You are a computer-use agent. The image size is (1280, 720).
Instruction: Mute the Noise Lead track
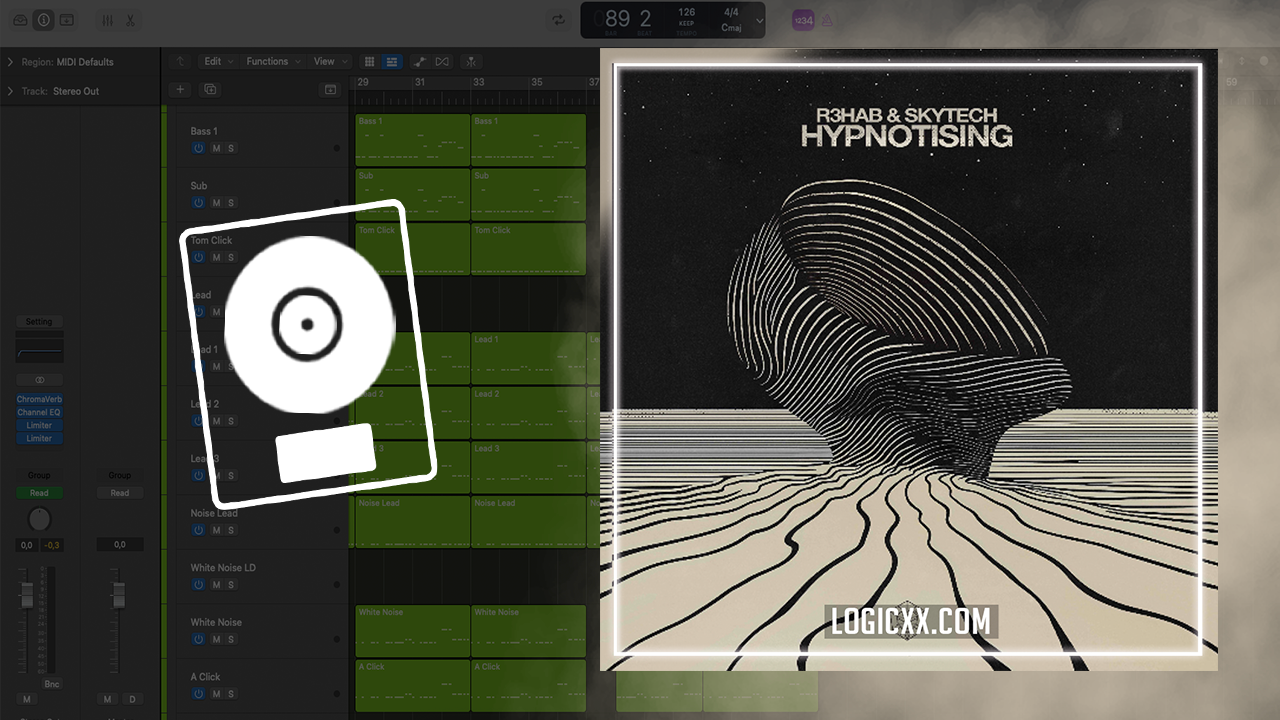[215, 530]
